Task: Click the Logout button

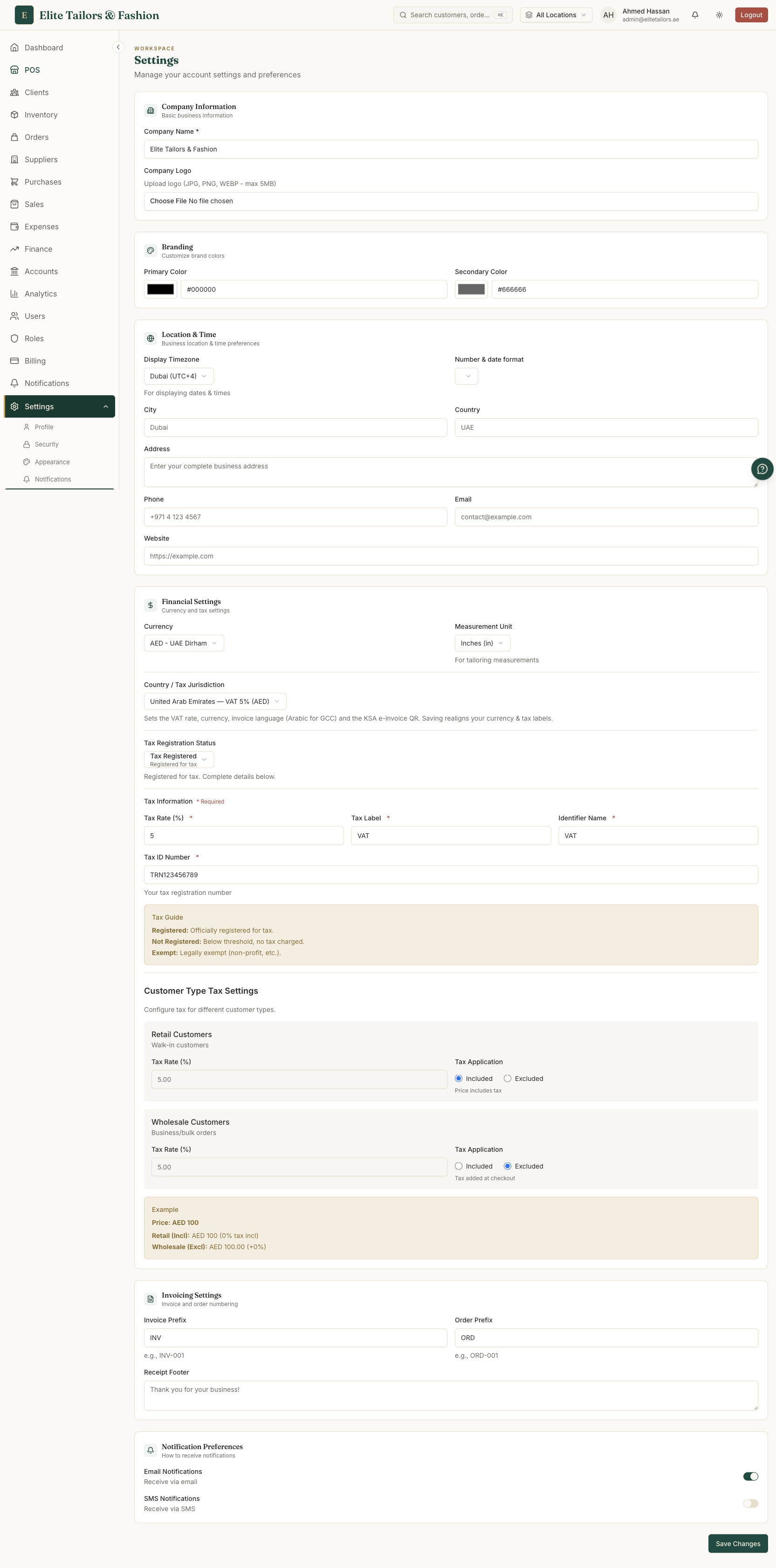Action: pyautogui.click(x=751, y=14)
